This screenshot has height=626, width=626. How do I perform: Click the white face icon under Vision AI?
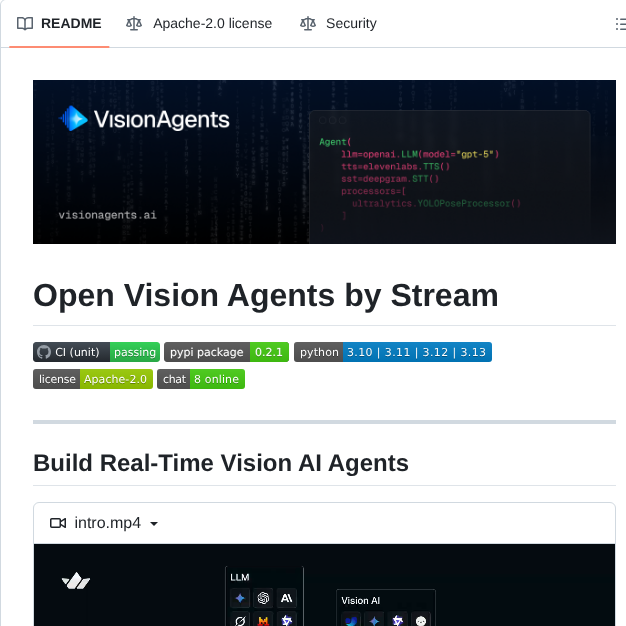tap(421, 619)
